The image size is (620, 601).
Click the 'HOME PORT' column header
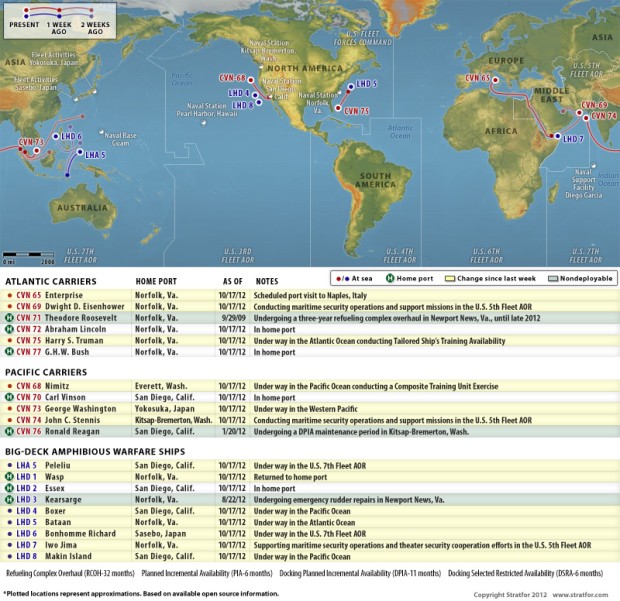coord(156,282)
